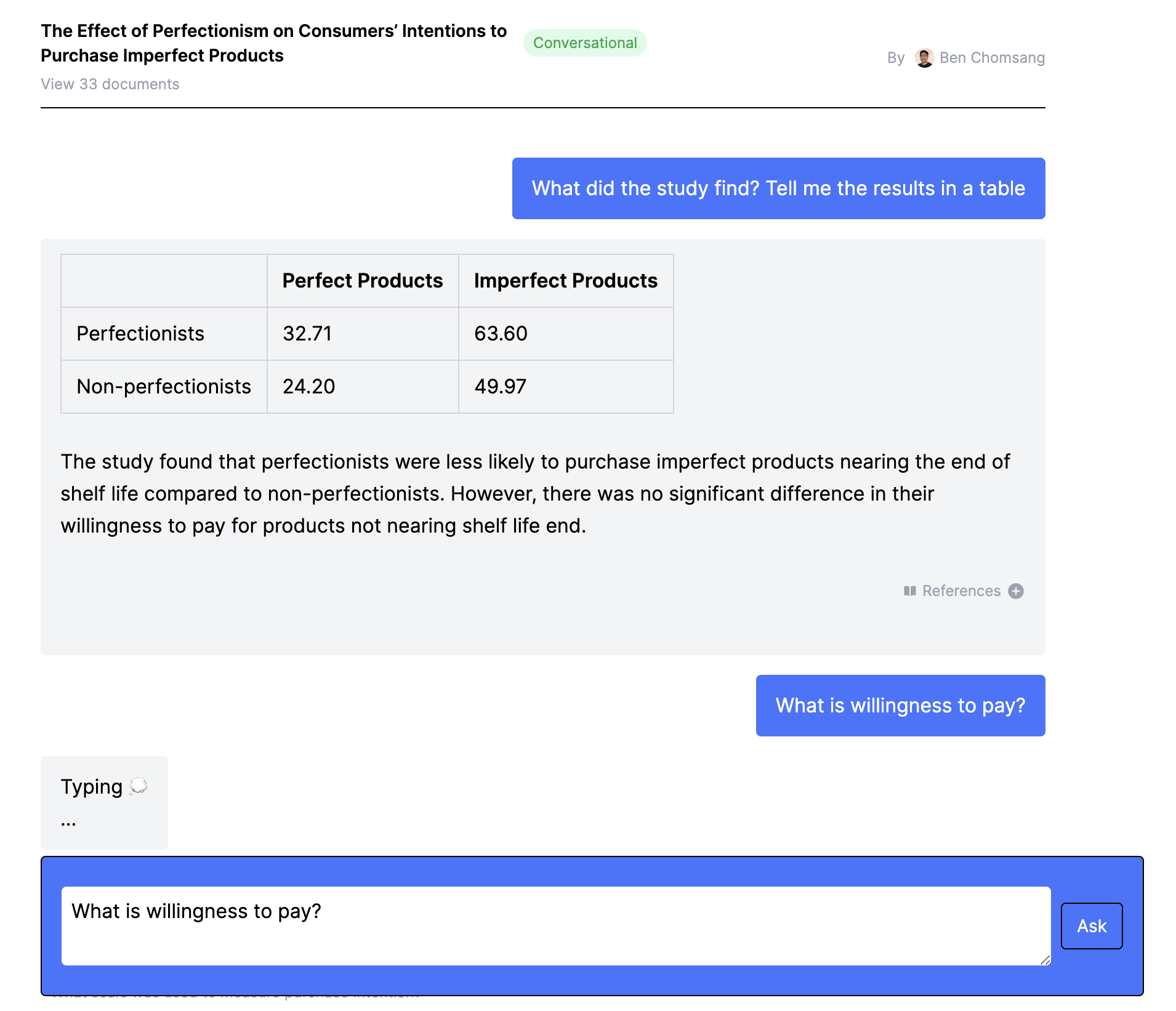Click the Conversational tag badge
The width and height of the screenshot is (1176, 1011).
(x=585, y=43)
